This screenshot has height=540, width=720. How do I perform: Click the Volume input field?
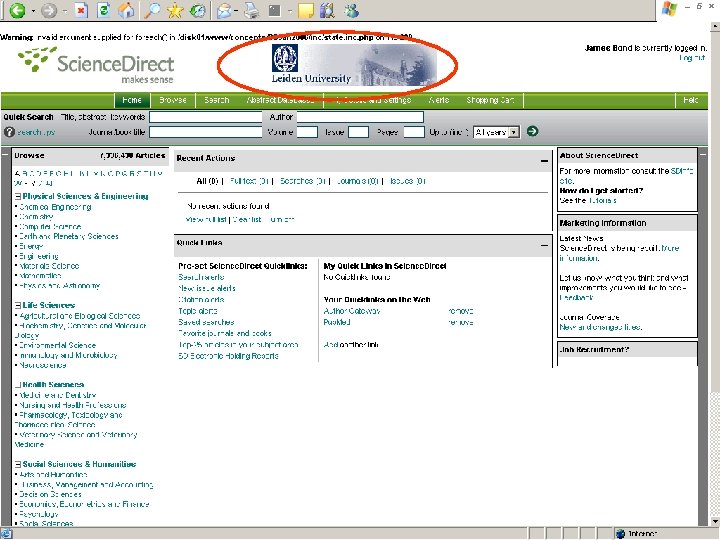pyautogui.click(x=307, y=132)
